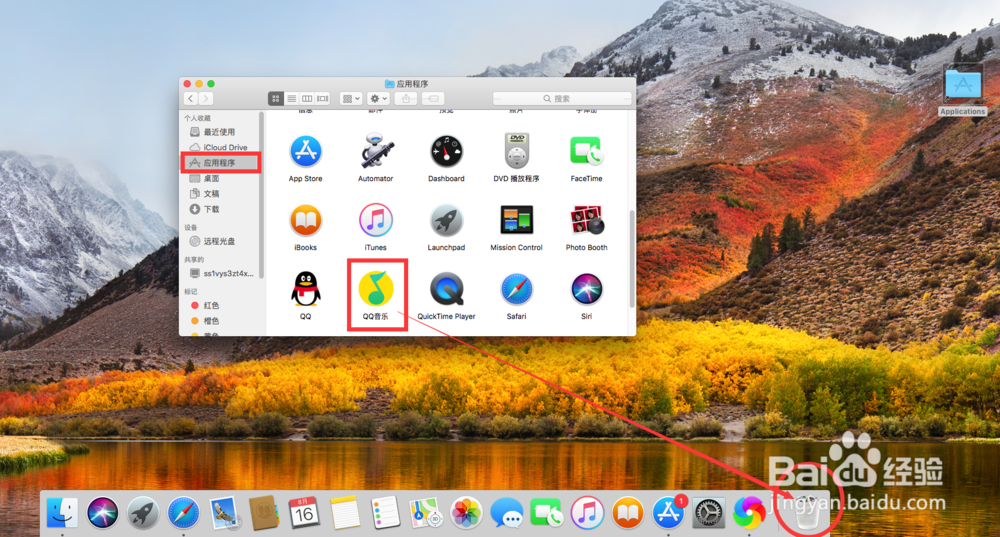1000x537 pixels.
Task: Select Safari in the Finder window
Action: [x=517, y=289]
